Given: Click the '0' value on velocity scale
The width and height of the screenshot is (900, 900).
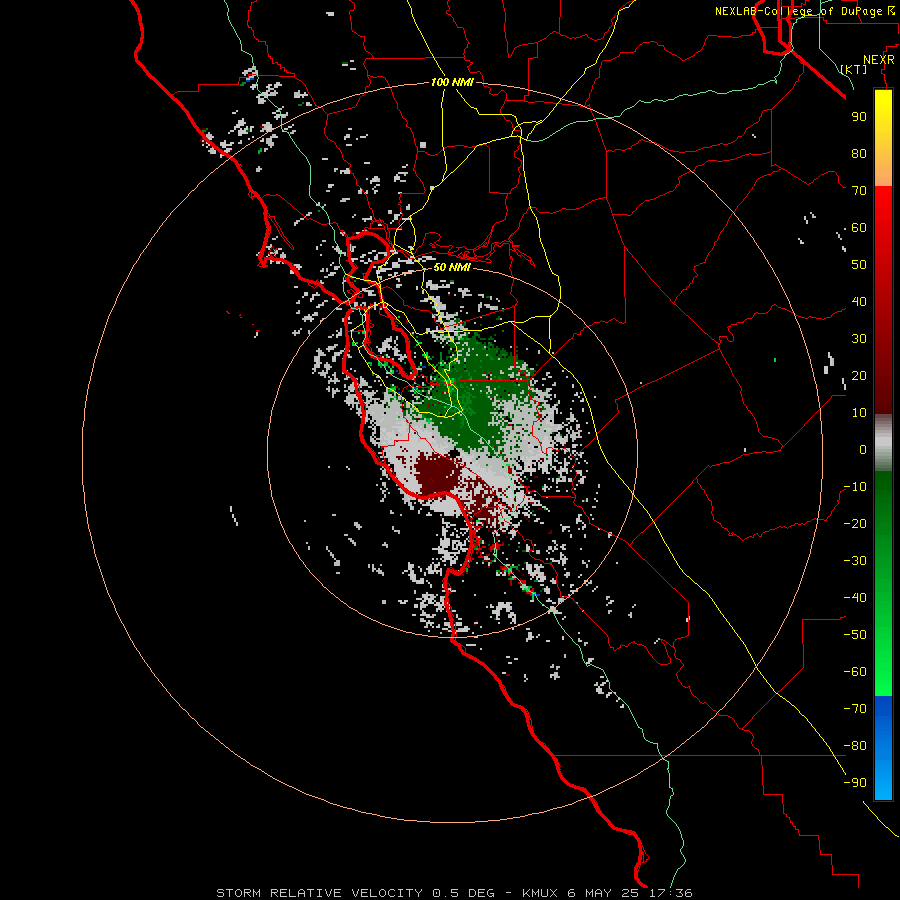Looking at the screenshot, I should 863,450.
